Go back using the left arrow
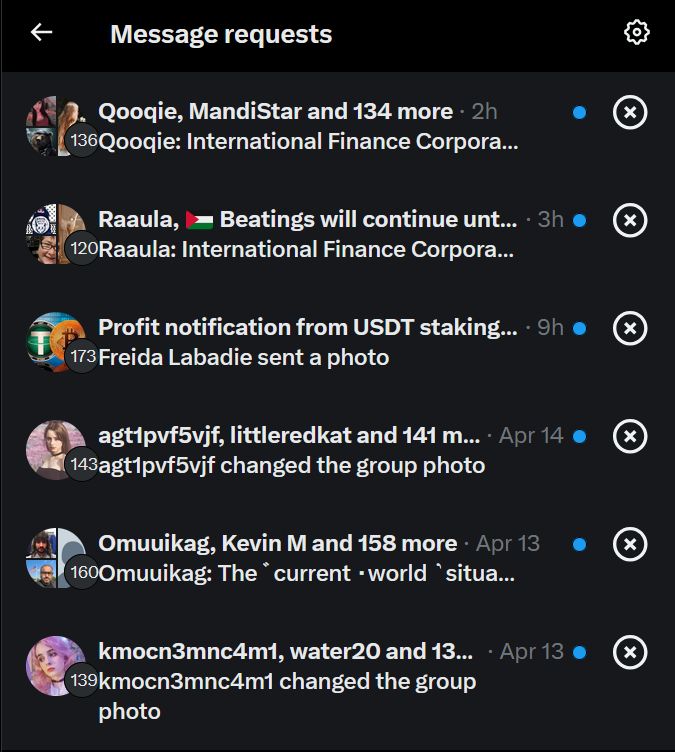 pos(41,33)
